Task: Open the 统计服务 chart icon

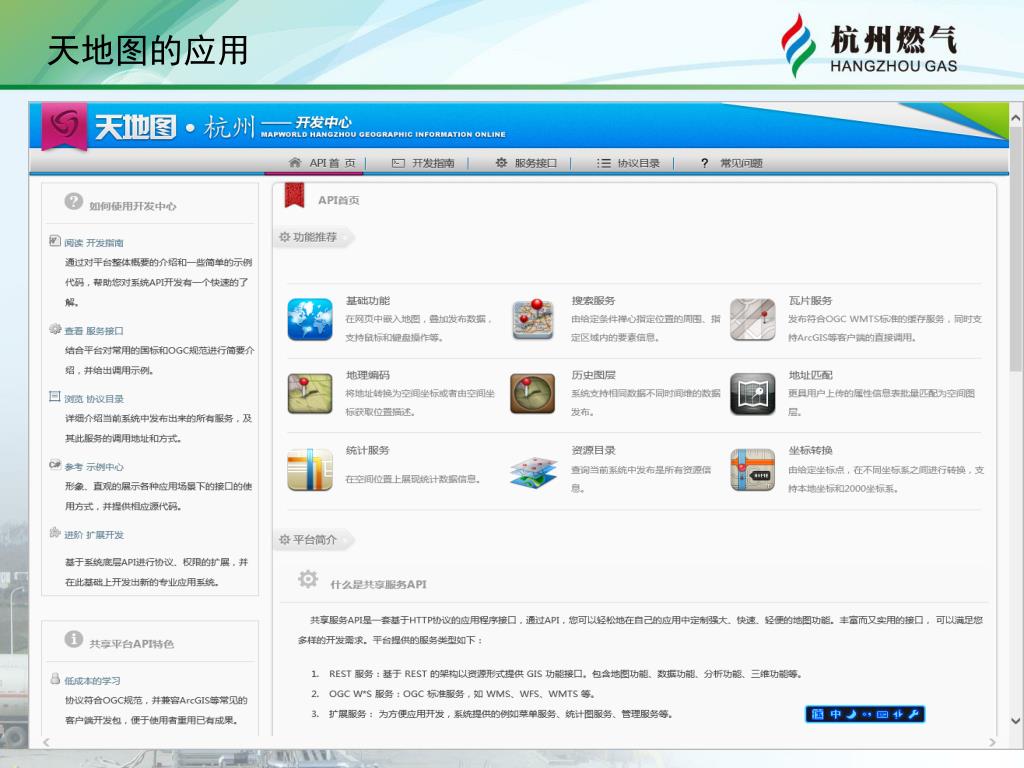Action: pos(310,469)
